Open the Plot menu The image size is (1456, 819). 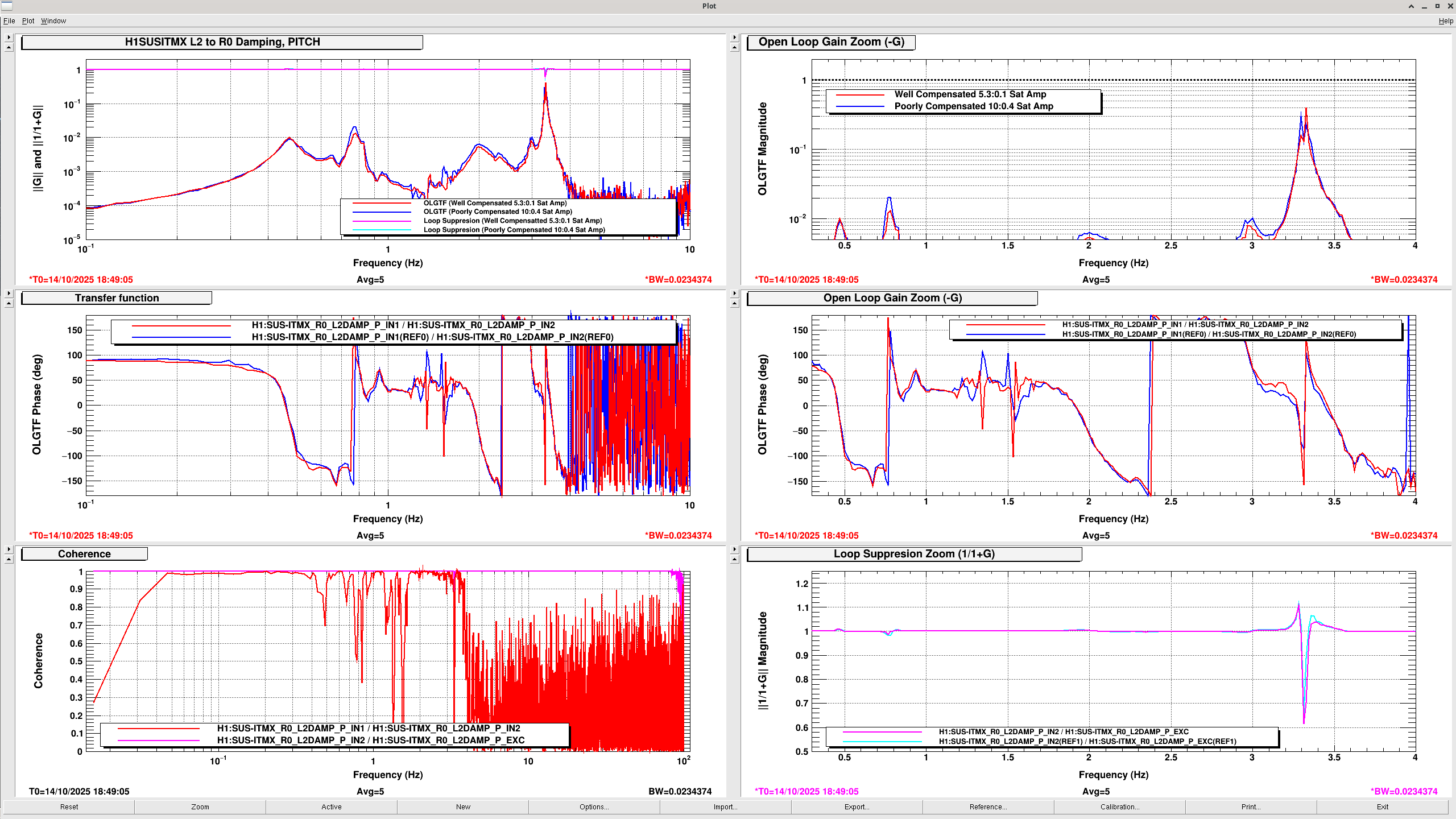click(x=28, y=21)
